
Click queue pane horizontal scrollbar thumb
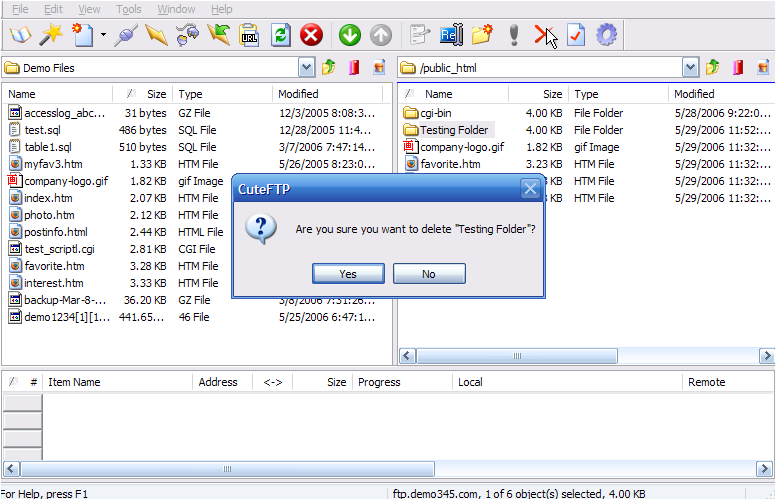pyautogui.click(x=227, y=469)
